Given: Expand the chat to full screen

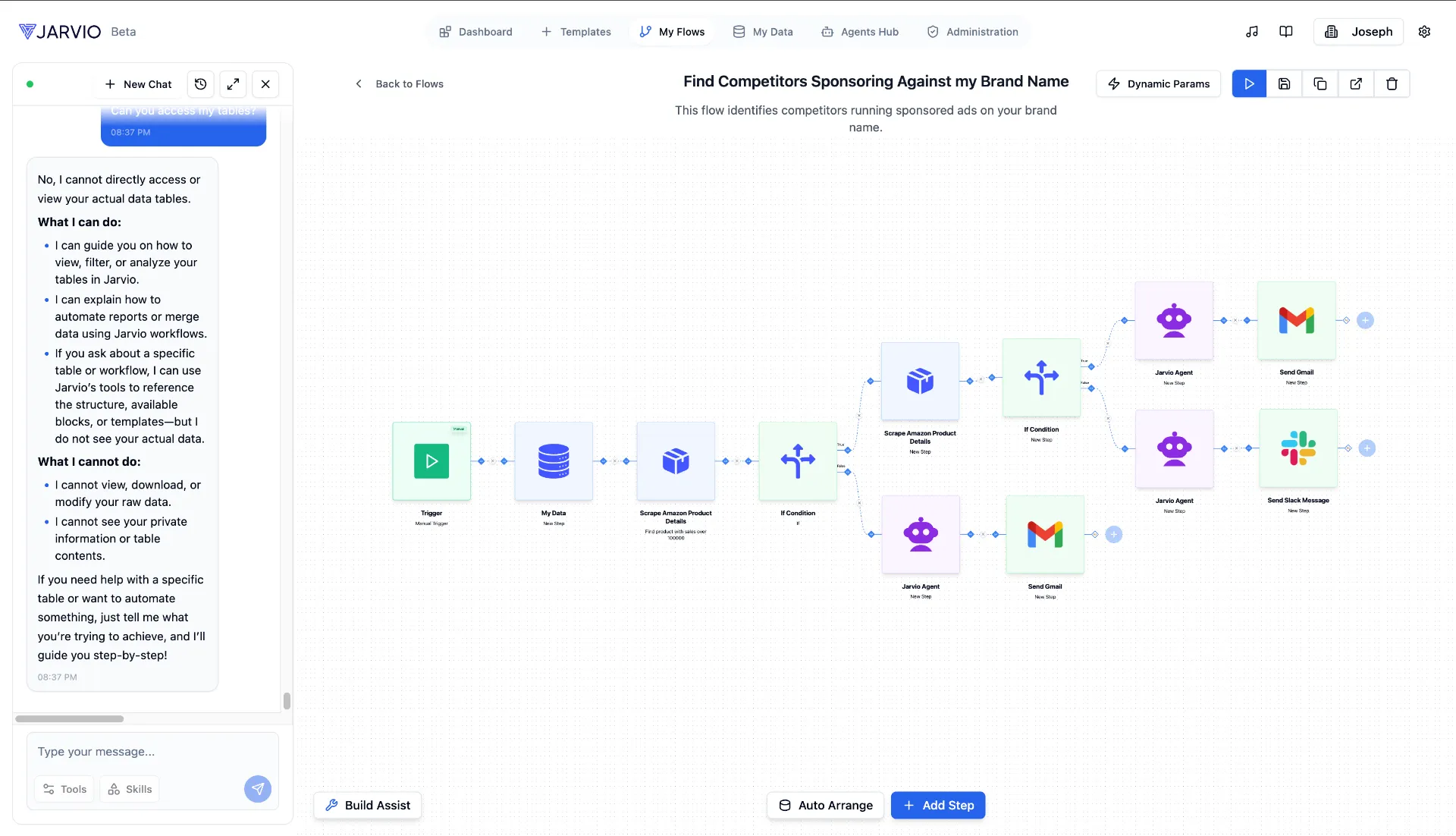Looking at the screenshot, I should (x=233, y=83).
